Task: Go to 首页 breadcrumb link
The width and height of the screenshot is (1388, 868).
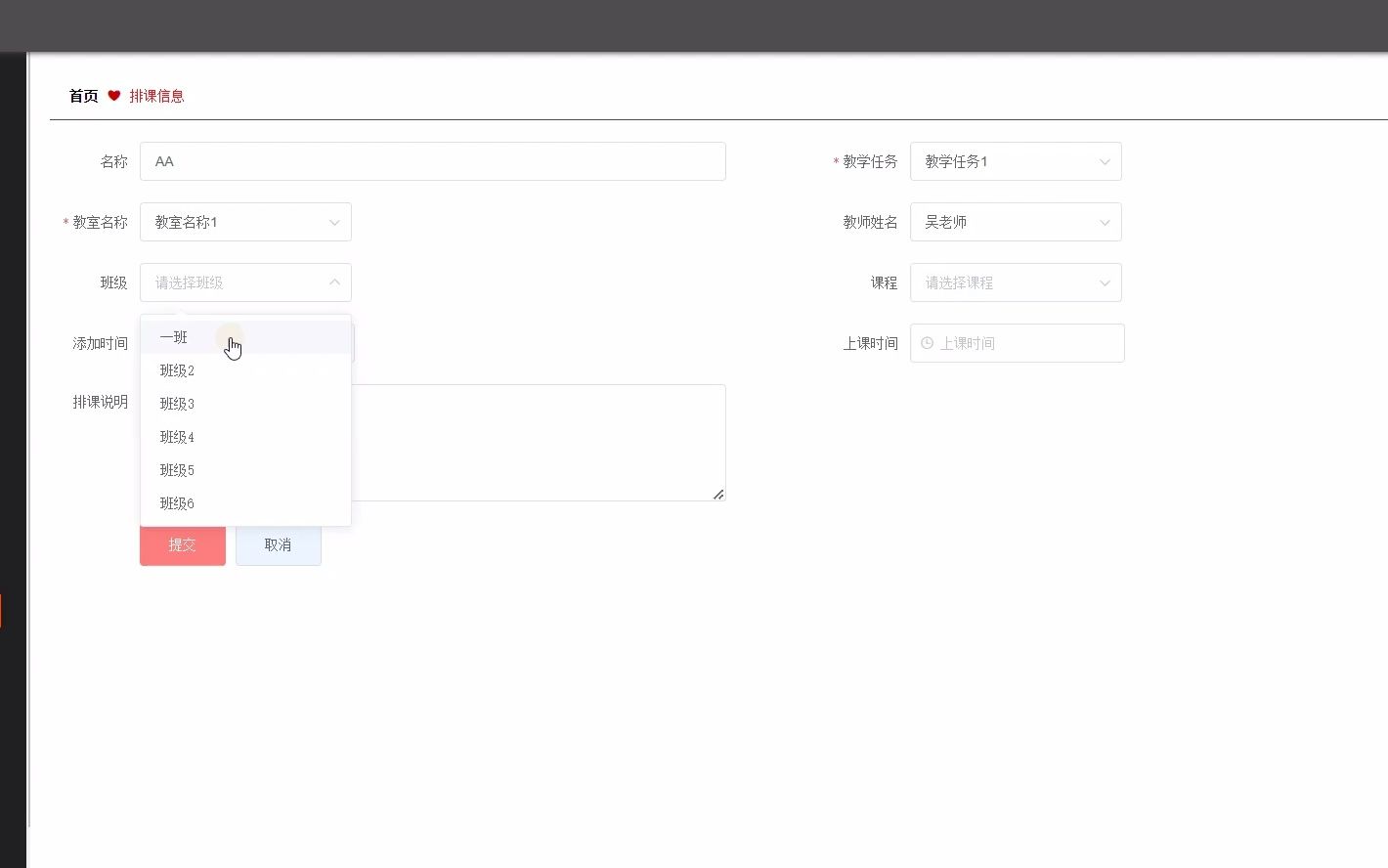Action: click(83, 96)
